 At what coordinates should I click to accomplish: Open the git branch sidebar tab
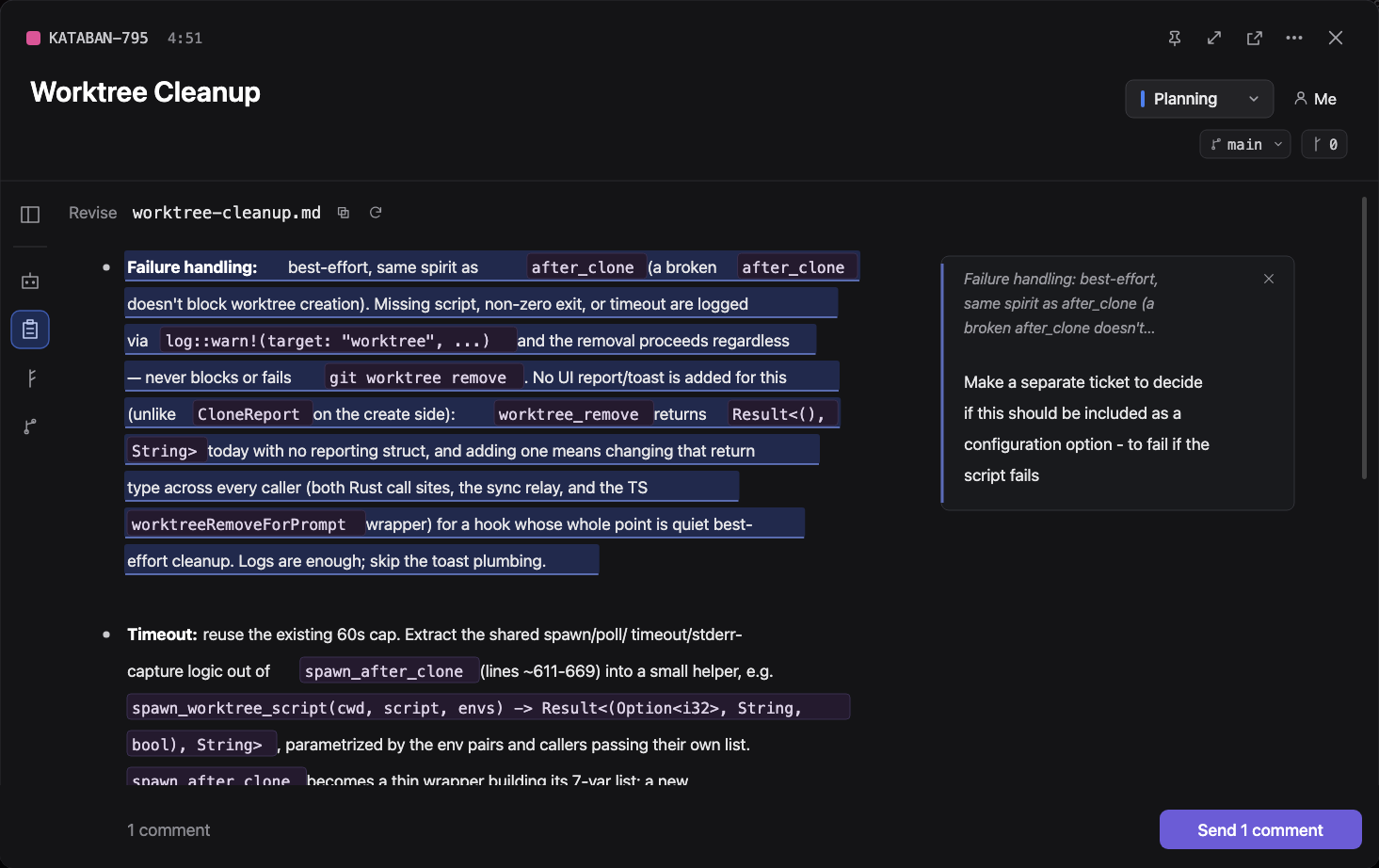pyautogui.click(x=30, y=426)
